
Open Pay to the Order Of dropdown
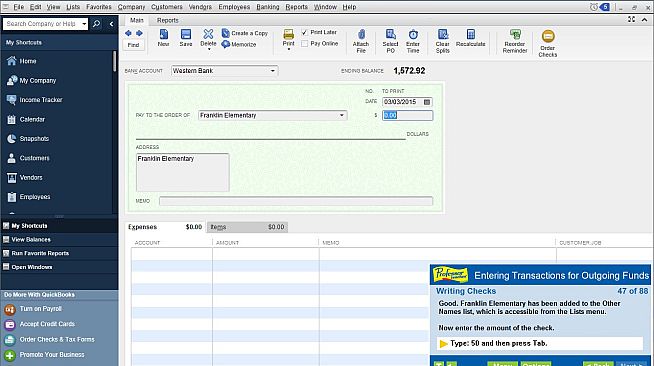click(342, 115)
